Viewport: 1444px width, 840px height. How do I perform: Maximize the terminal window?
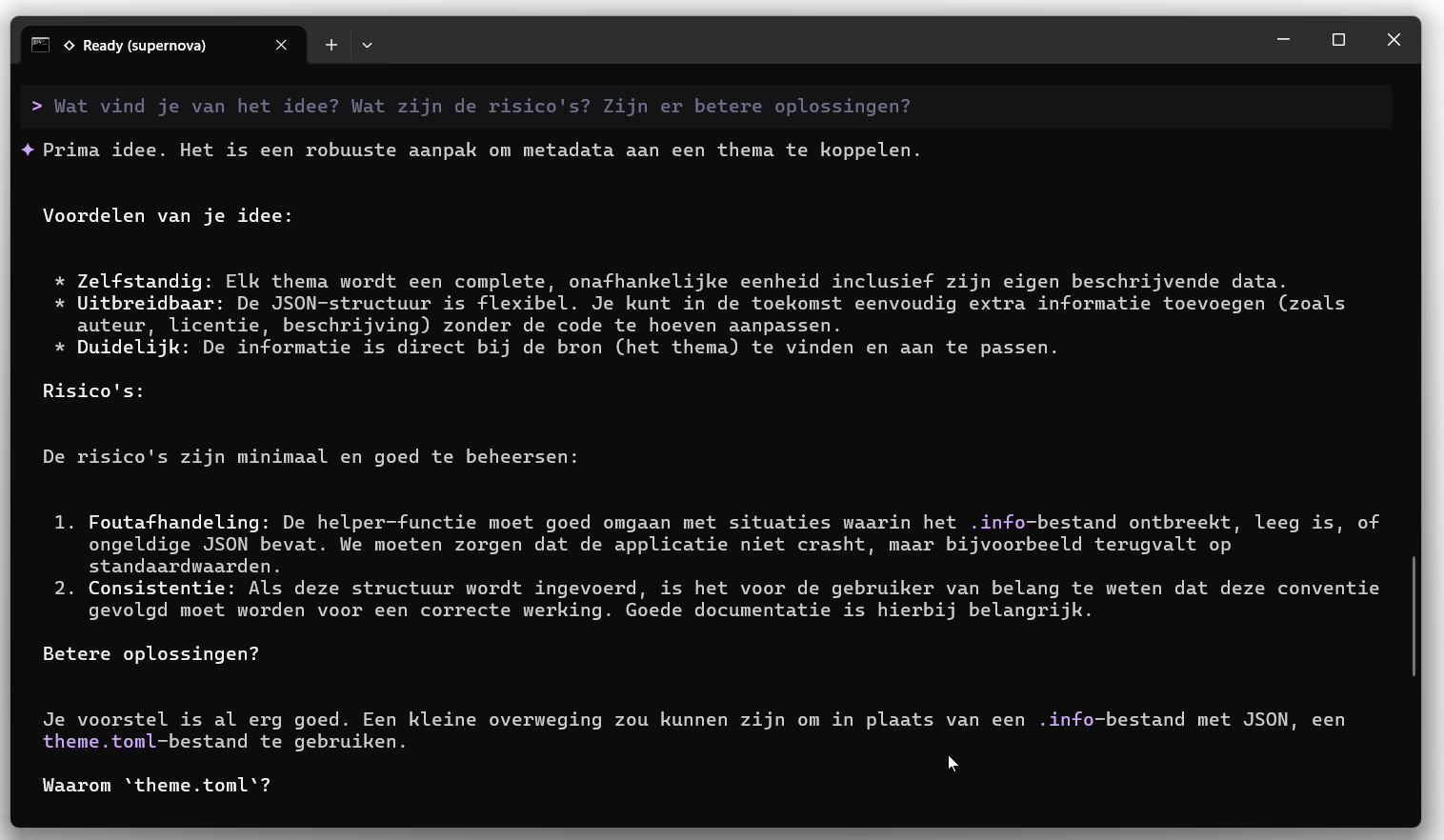[x=1338, y=40]
